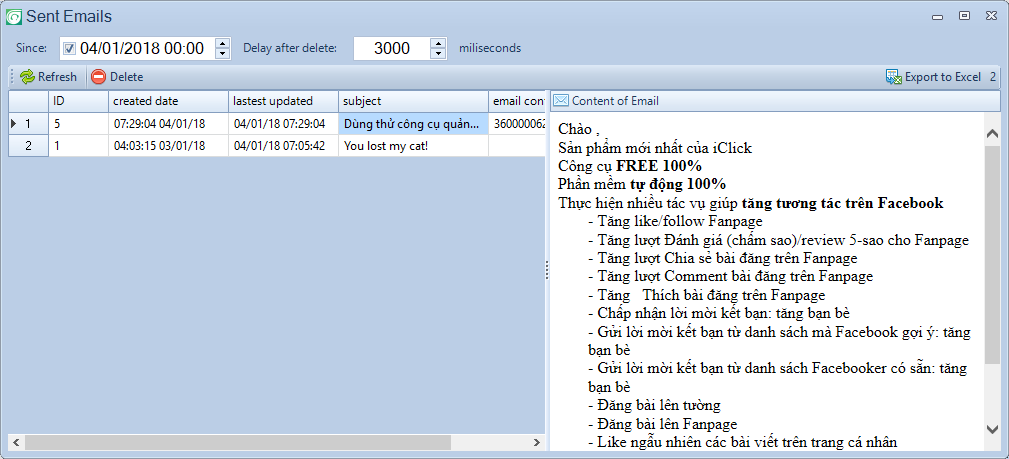
Task: Click created date 07:29:04 04/01/18
Action: coord(168,124)
